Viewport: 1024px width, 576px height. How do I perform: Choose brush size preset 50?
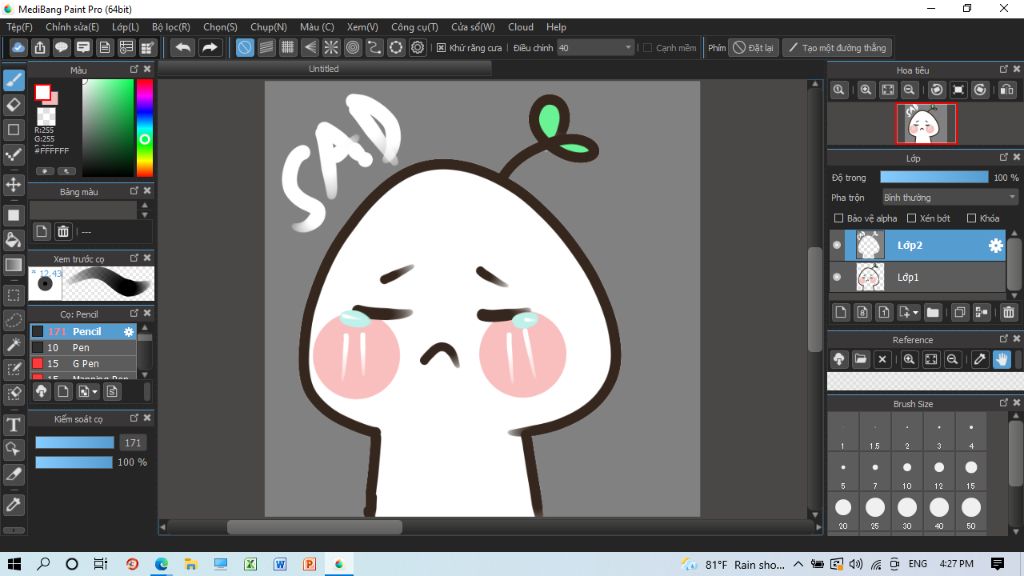tap(971, 513)
